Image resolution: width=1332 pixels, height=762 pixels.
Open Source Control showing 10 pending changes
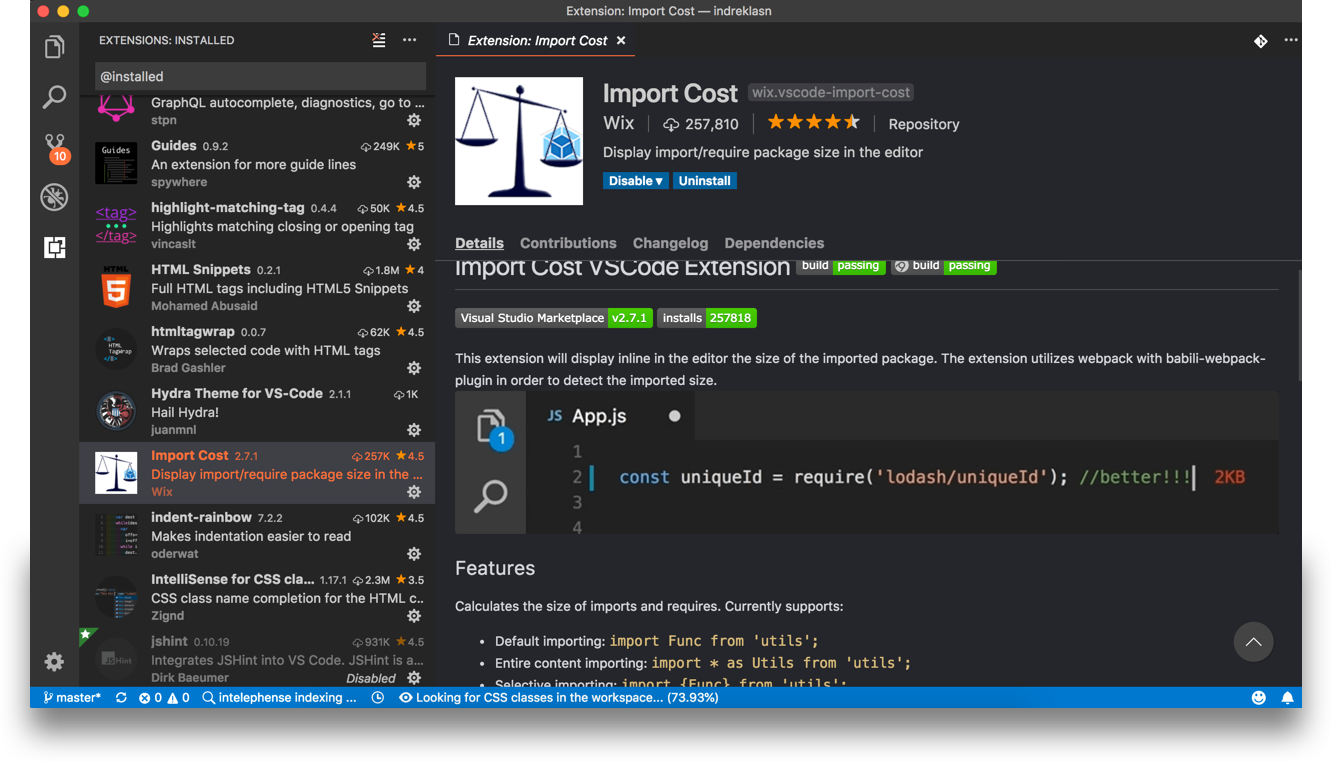53,146
